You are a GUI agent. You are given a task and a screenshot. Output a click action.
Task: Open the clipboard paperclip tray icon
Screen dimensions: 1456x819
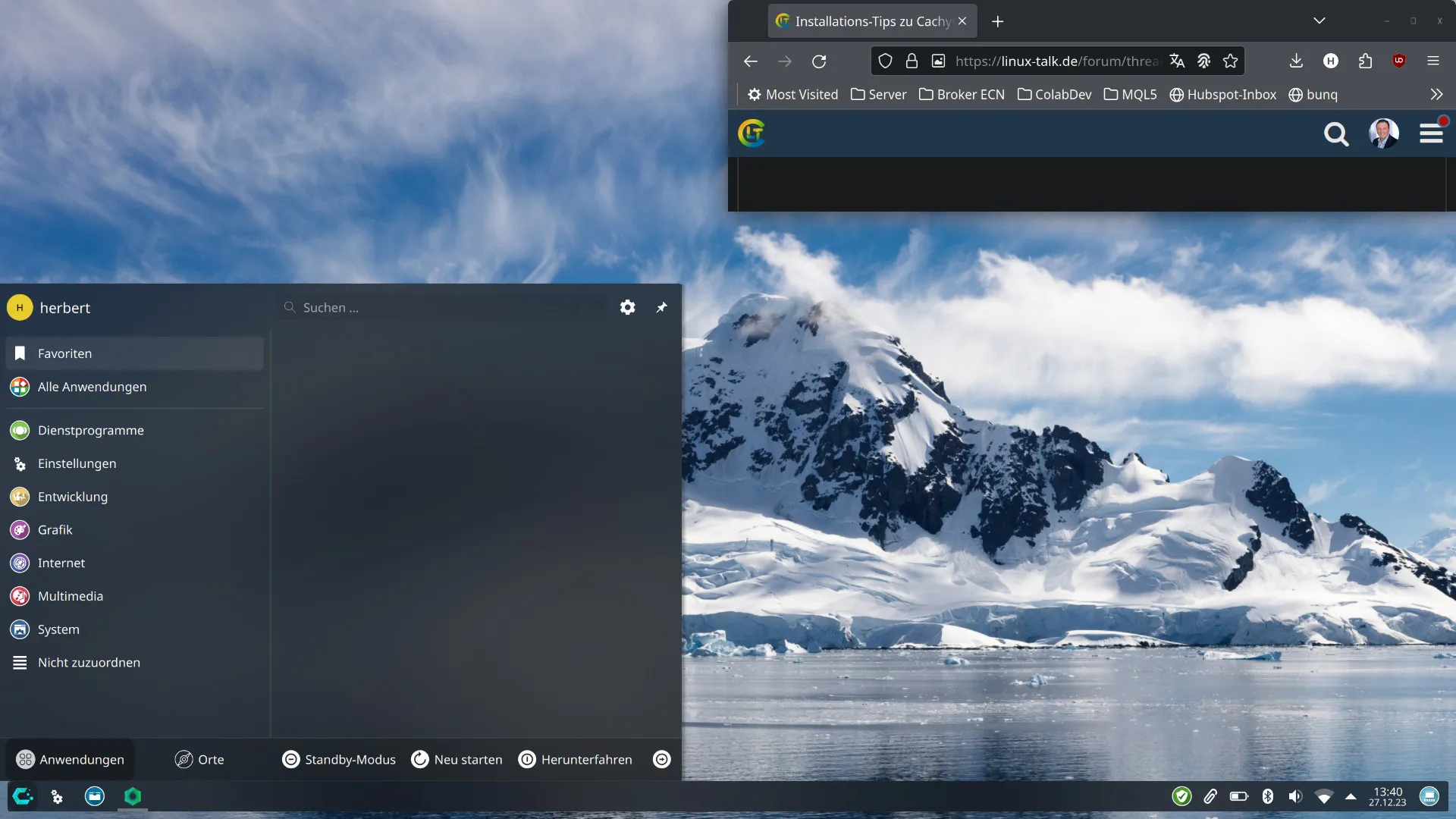[x=1210, y=796]
